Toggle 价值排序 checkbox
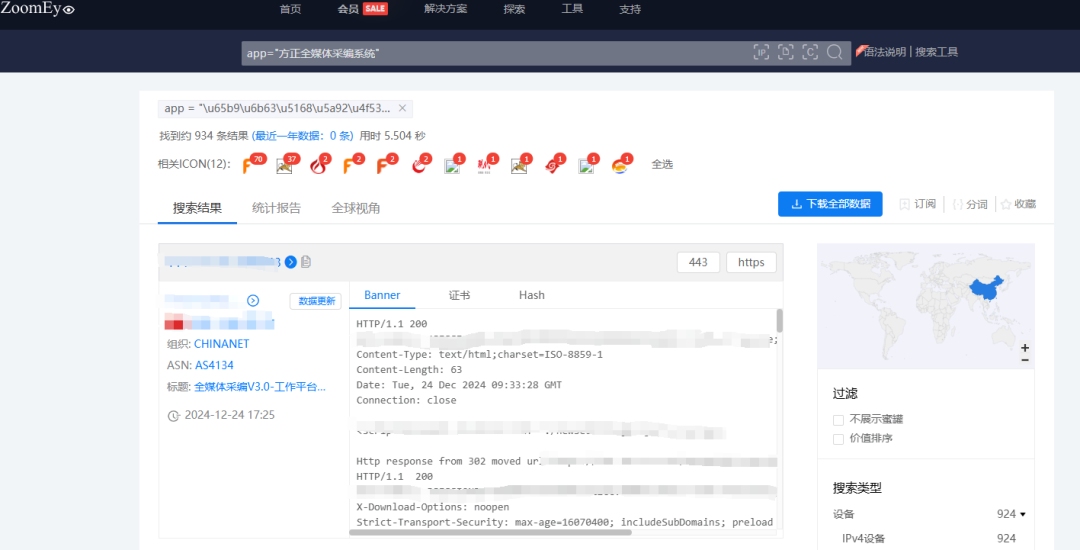Screen dimensions: 1080x550 point(838,438)
